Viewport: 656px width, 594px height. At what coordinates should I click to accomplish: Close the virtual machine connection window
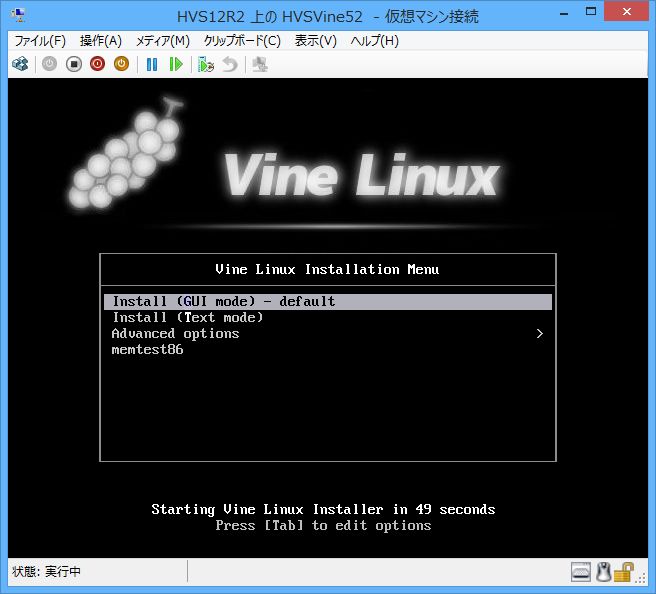pyautogui.click(x=626, y=12)
